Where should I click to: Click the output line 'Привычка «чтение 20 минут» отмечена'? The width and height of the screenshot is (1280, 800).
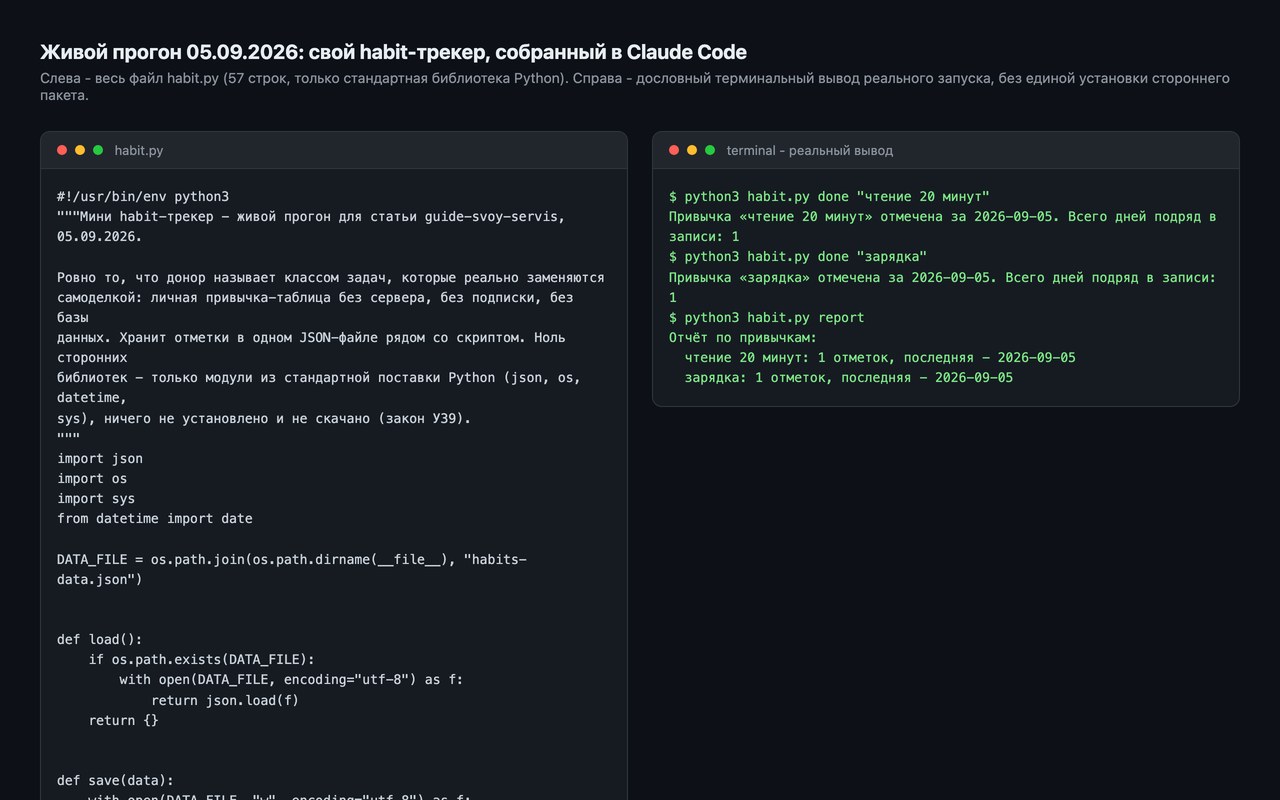943,227
